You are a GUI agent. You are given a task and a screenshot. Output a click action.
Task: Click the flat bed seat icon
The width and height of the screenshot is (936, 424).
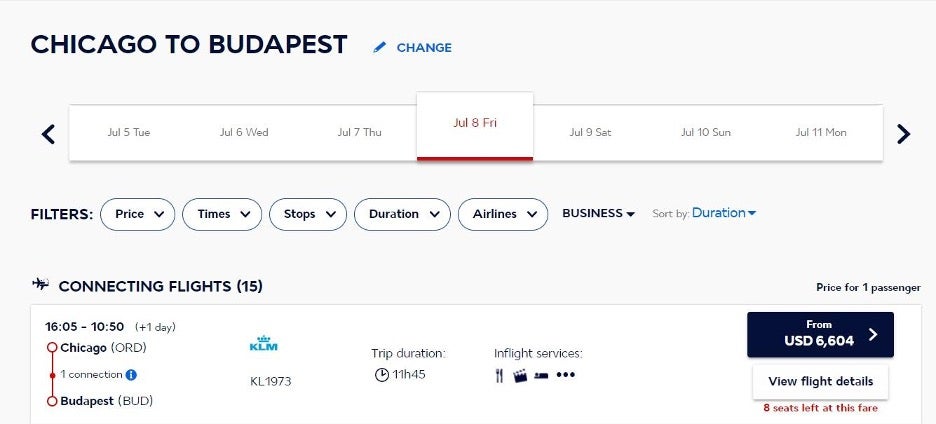click(541, 376)
